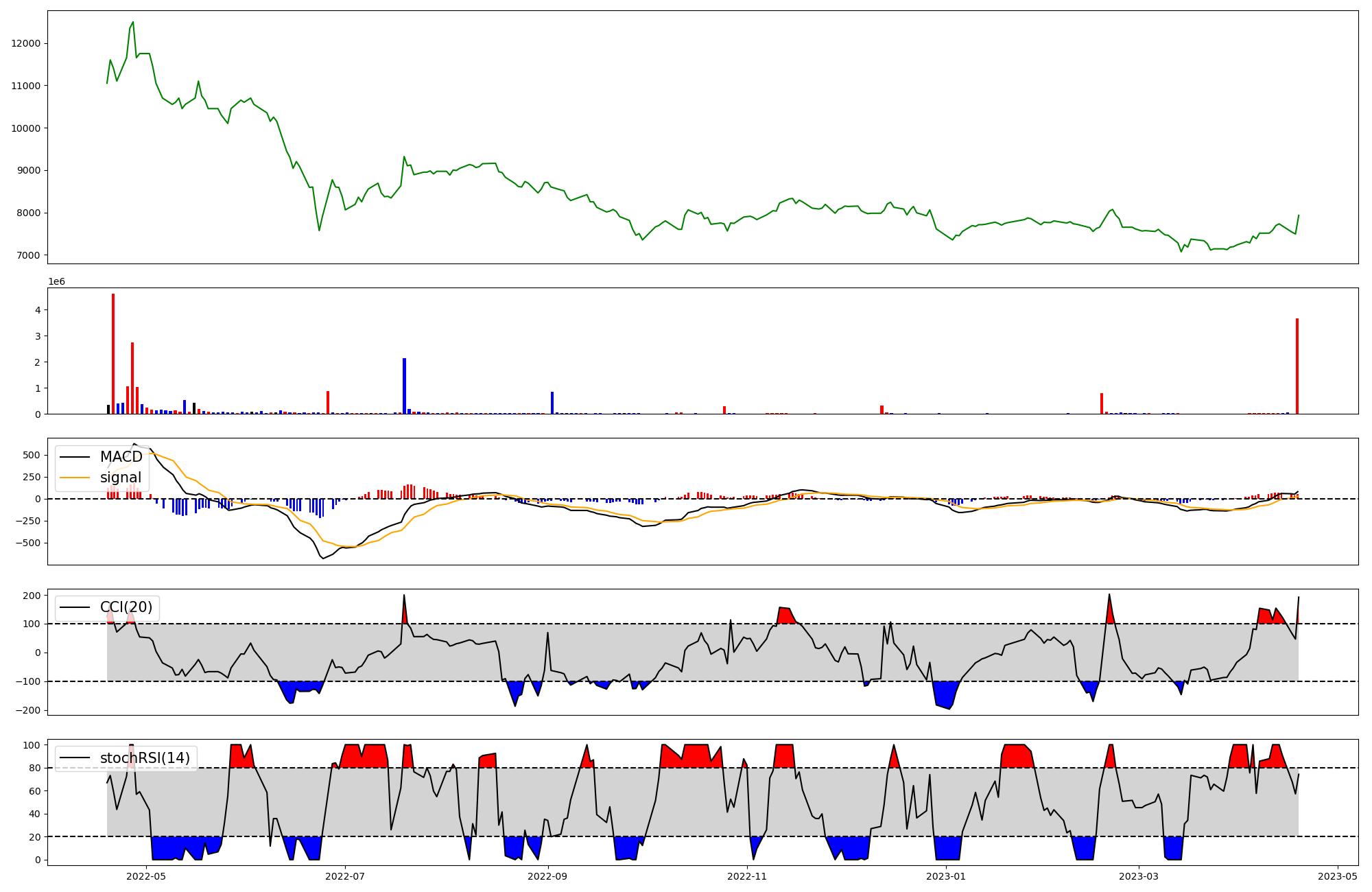Click the green price peak above 12000
Image resolution: width=1372 pixels, height=892 pixels.
[x=133, y=22]
